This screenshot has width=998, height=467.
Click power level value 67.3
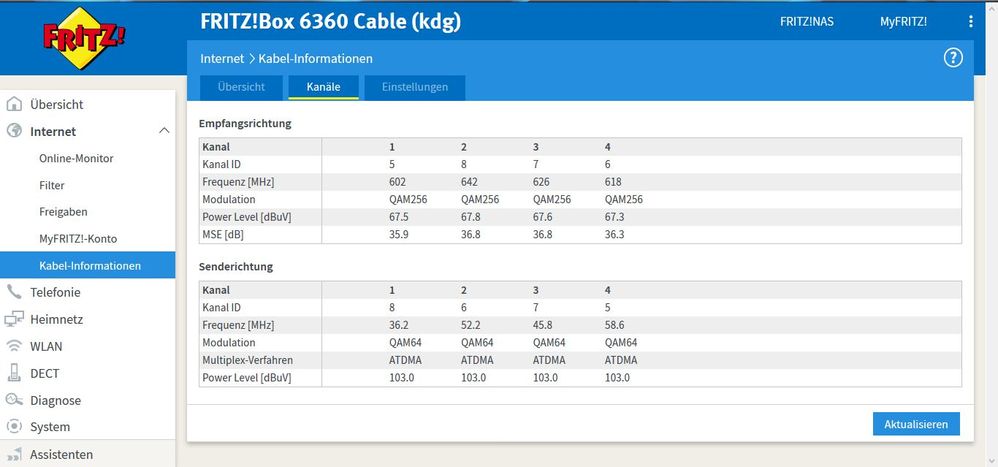pos(614,217)
